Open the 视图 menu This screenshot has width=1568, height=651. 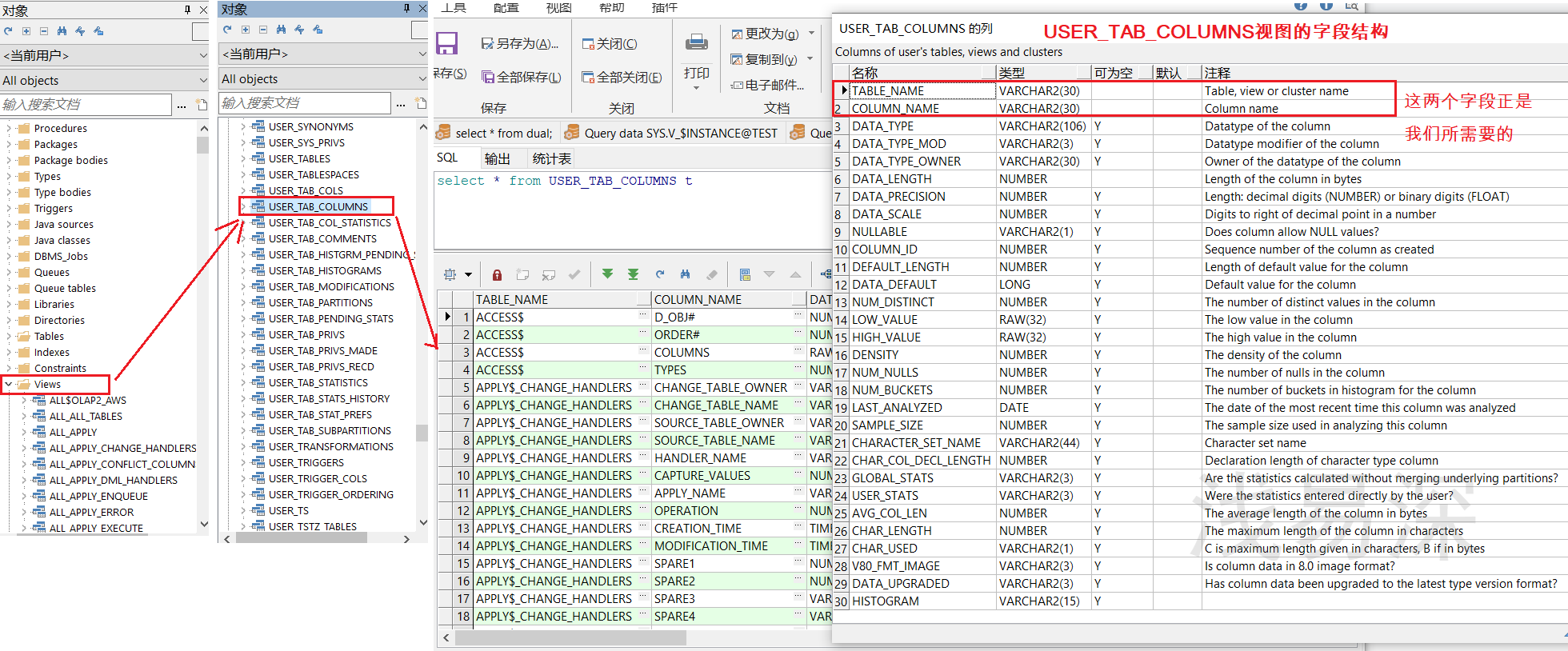(559, 7)
